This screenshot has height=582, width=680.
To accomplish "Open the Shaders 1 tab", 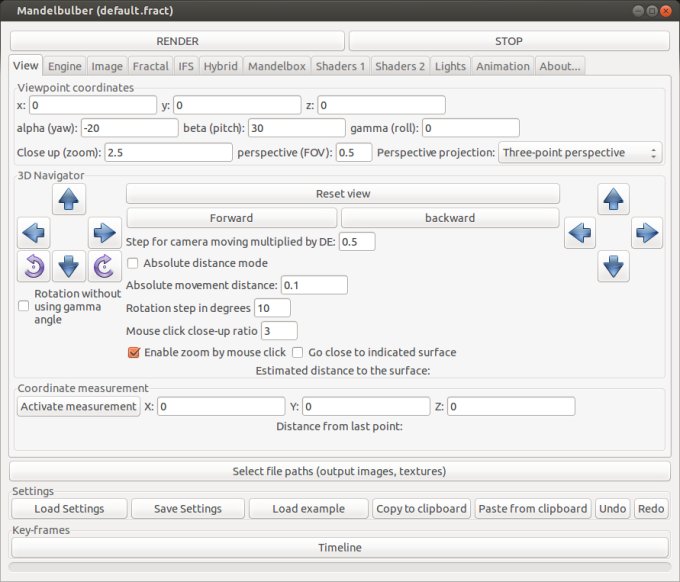I will click(340, 66).
